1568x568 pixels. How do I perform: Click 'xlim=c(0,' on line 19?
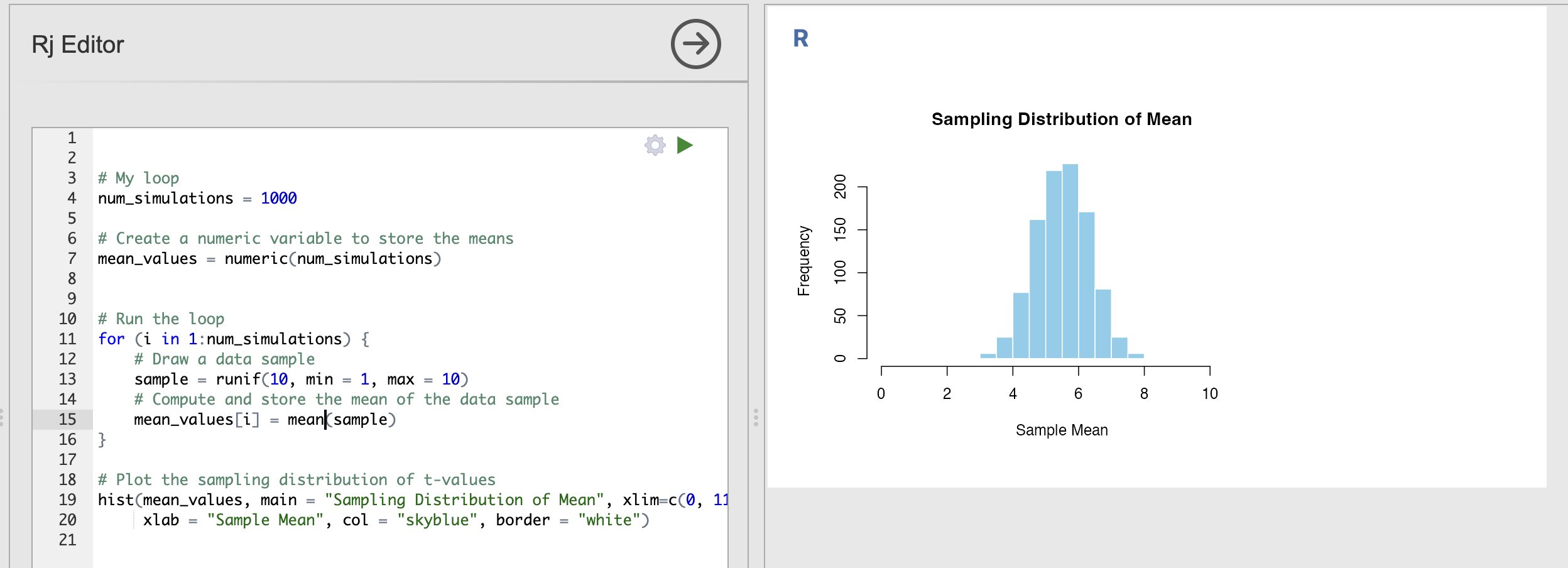click(658, 500)
